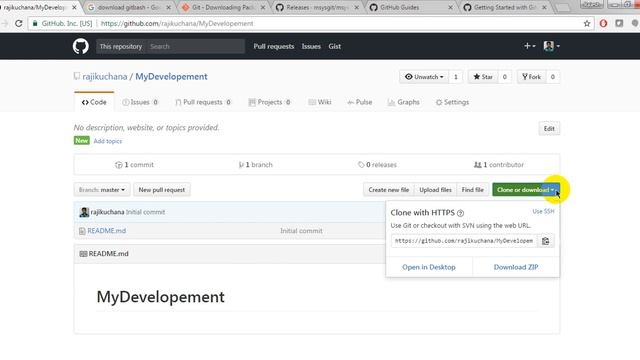Click the GitHub octocat logo

pos(80,46)
